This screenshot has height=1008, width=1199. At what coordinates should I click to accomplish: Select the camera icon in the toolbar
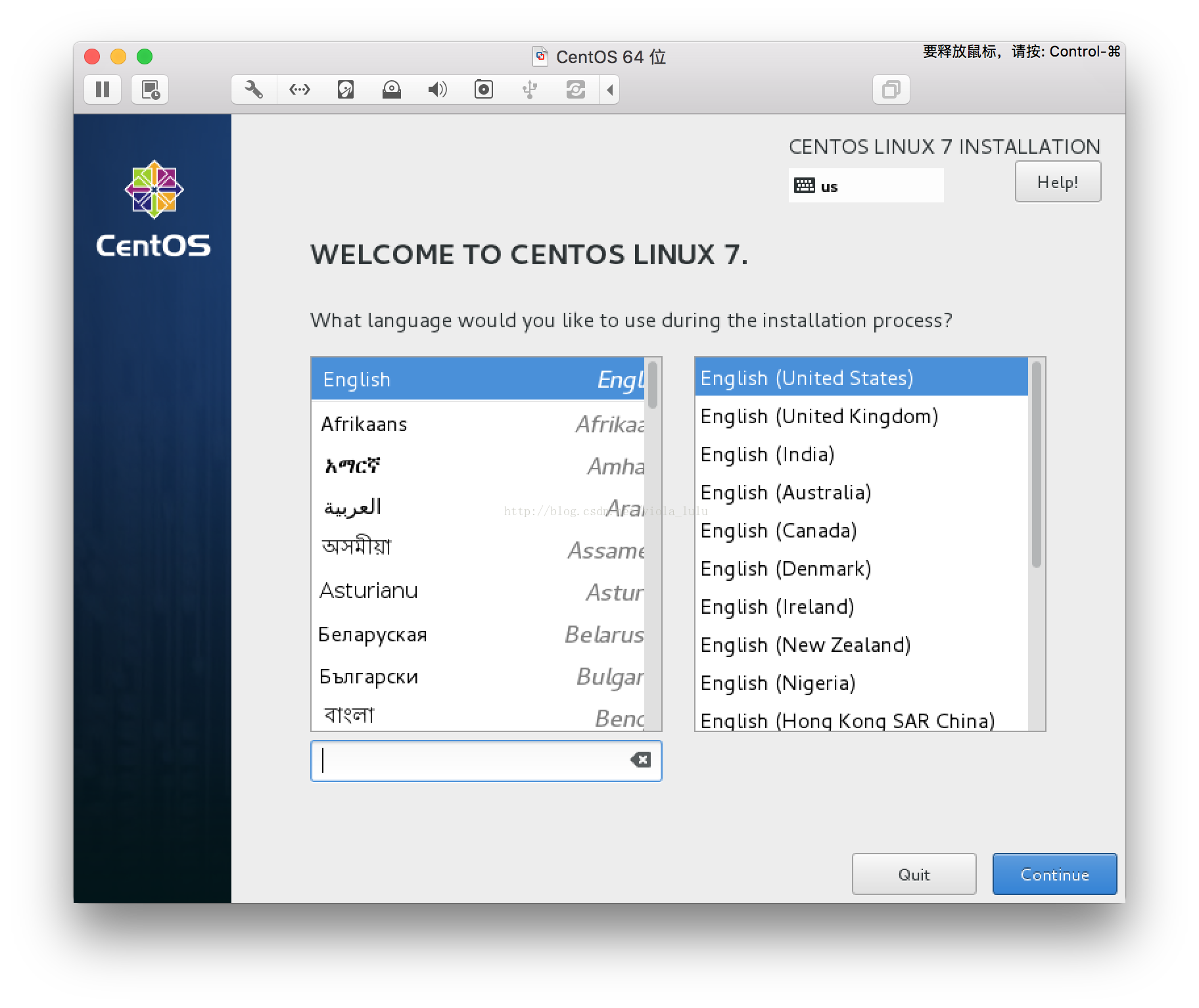(x=484, y=89)
